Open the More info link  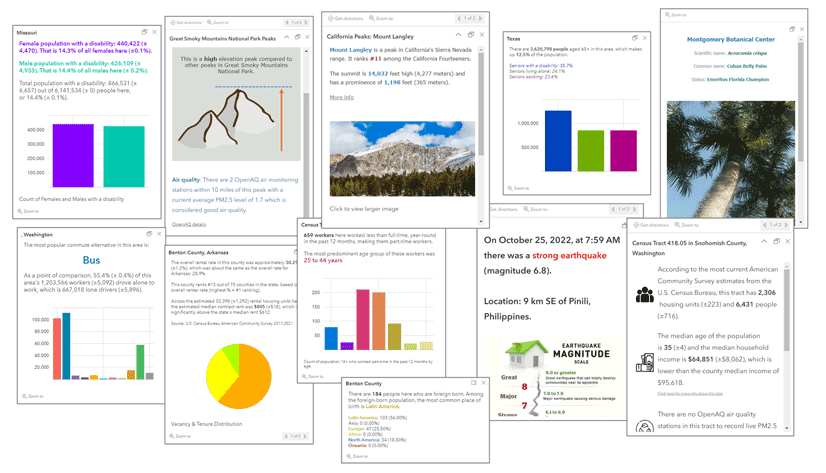(x=342, y=97)
